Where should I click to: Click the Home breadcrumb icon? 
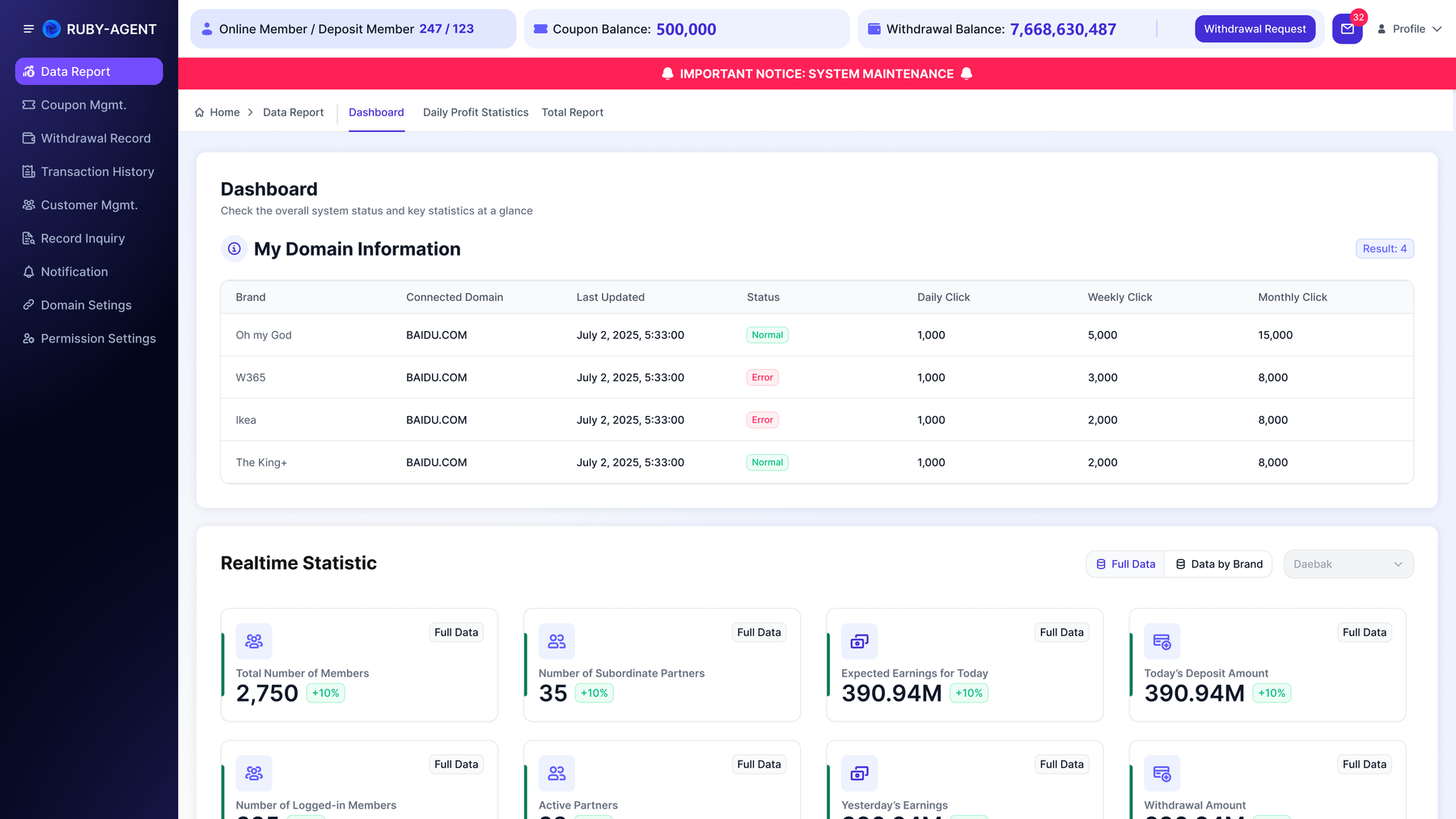click(x=200, y=112)
